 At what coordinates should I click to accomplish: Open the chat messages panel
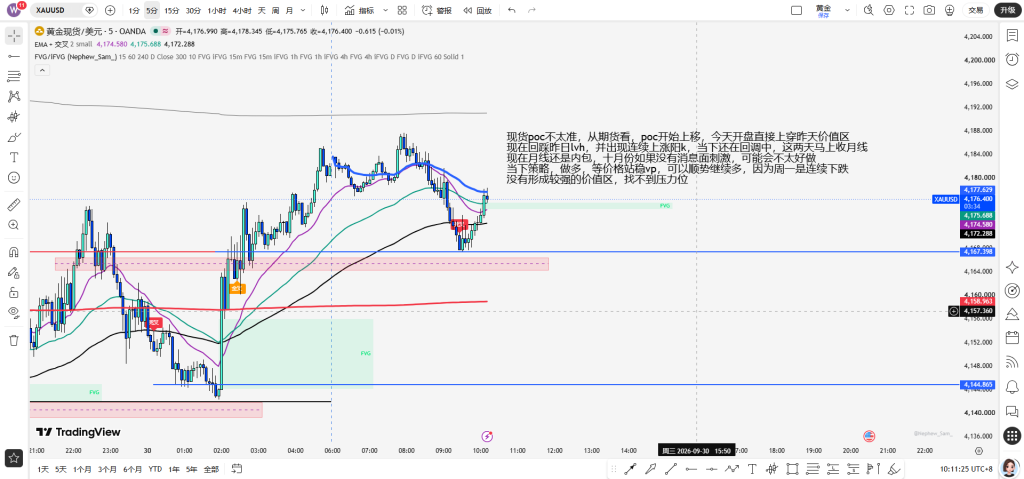(1012, 411)
